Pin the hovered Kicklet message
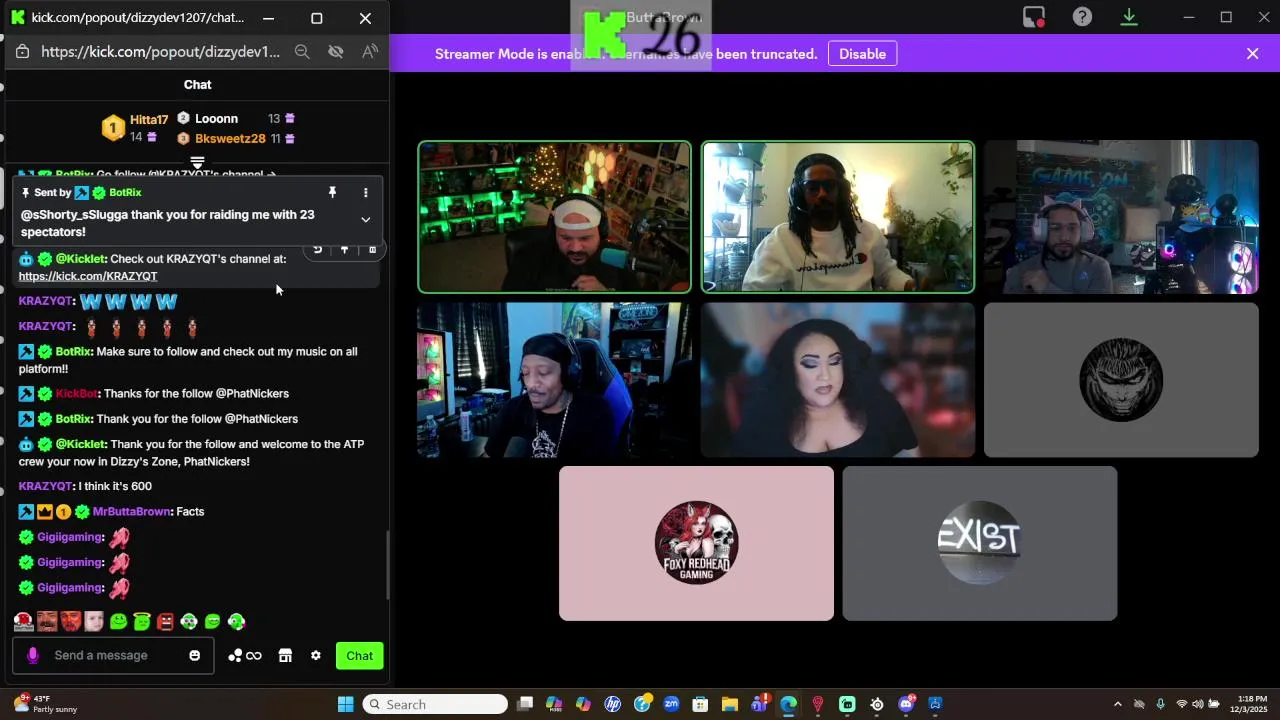The height and width of the screenshot is (720, 1280). 345,250
